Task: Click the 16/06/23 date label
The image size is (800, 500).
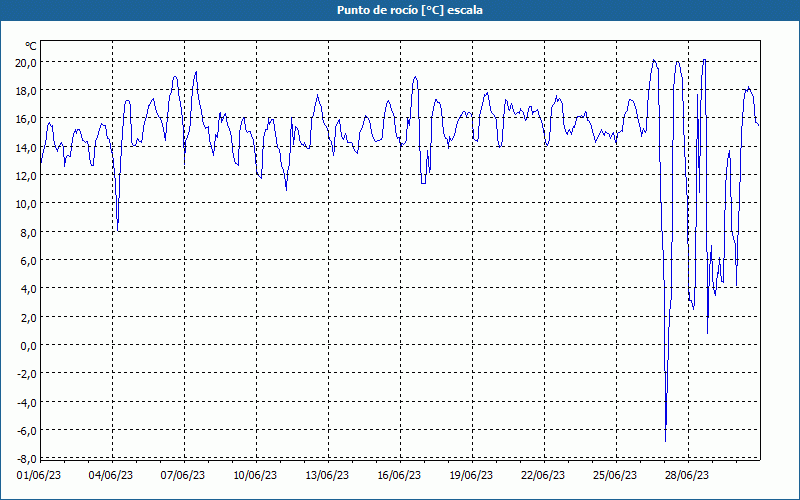Action: 399,475
